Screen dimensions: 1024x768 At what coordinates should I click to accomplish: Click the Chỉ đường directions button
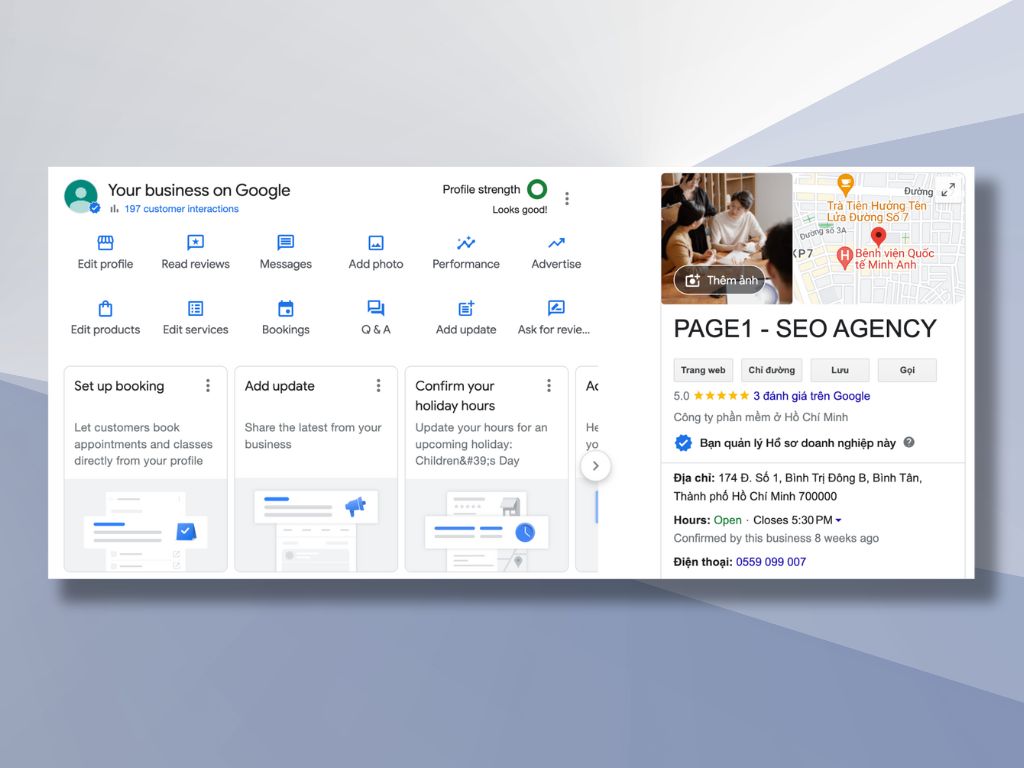click(771, 370)
